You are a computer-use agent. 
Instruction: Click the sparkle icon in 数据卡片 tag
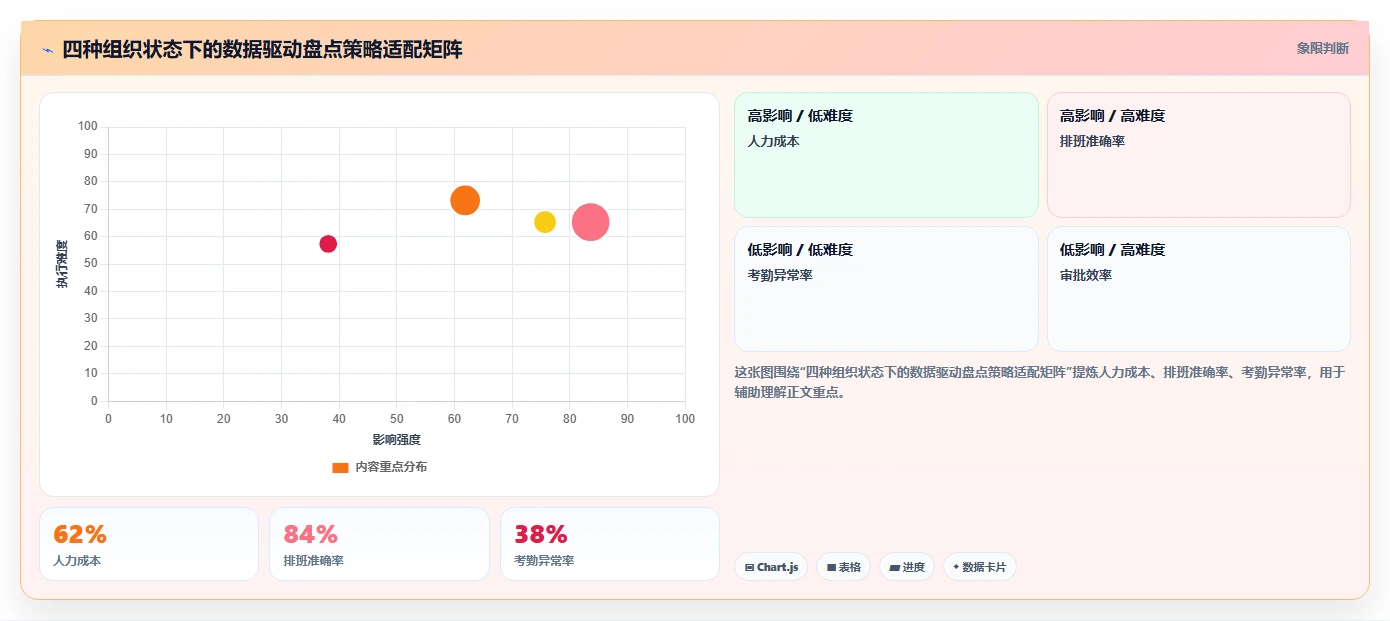956,567
